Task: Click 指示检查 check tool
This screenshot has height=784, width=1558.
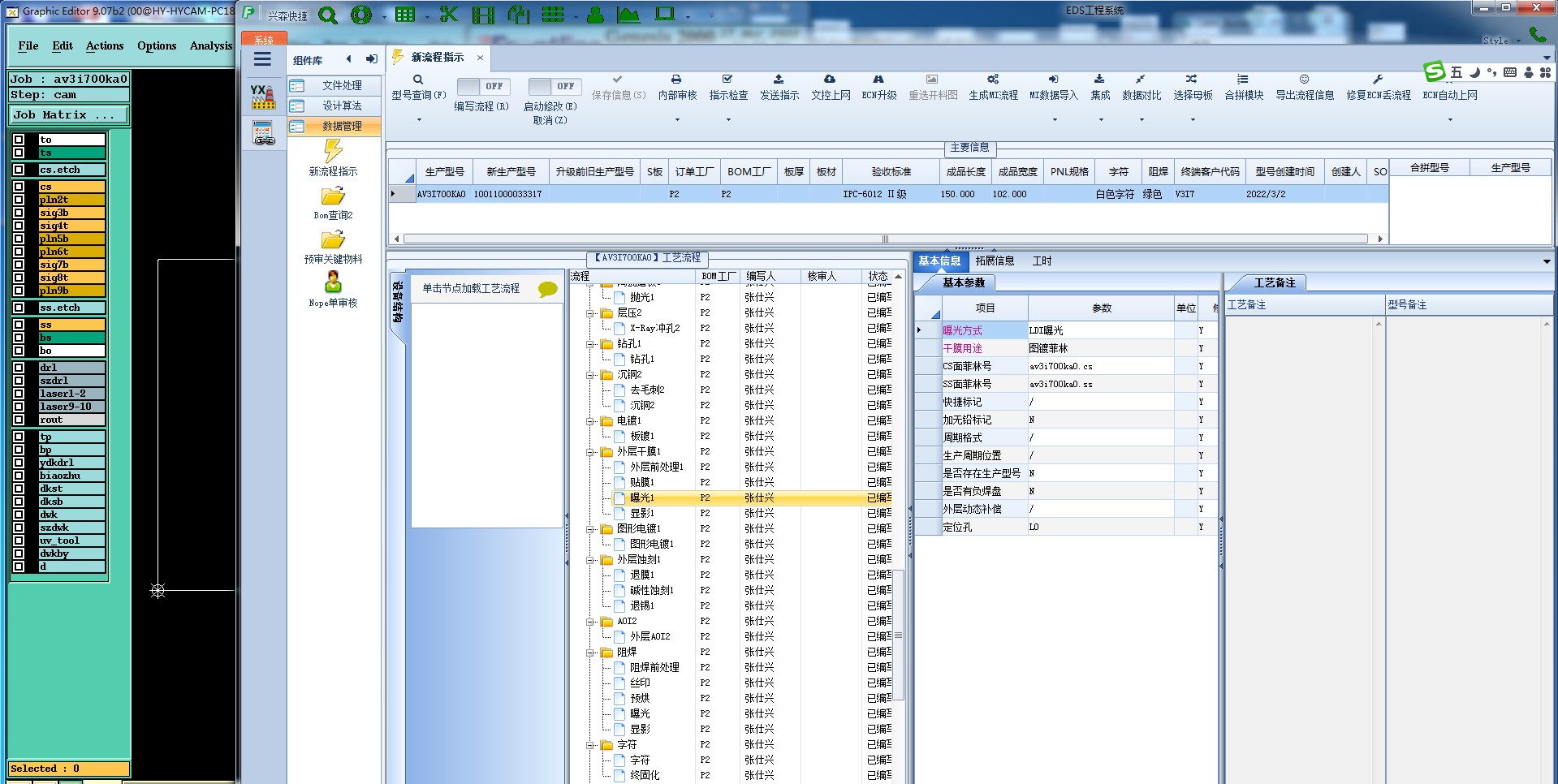Action: click(x=728, y=88)
